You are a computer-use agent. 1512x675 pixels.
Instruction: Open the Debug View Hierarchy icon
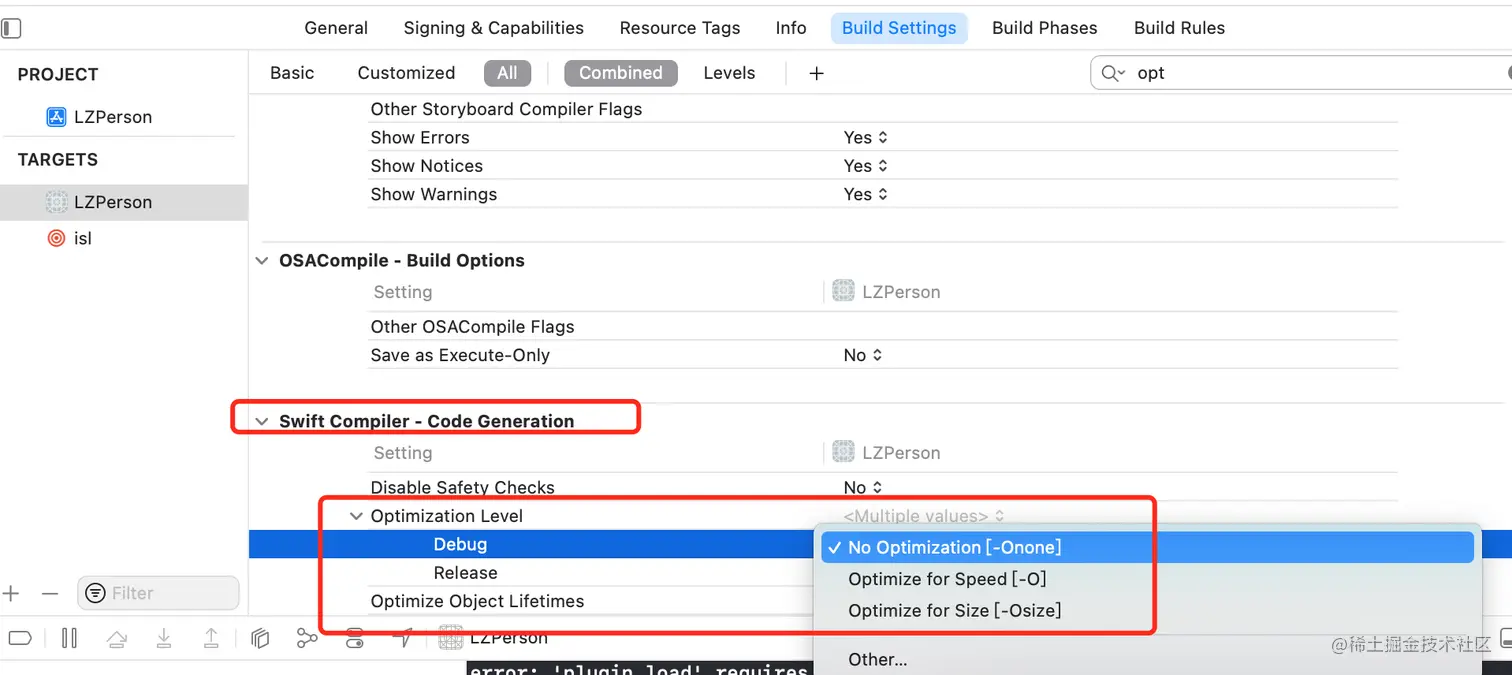[260, 638]
